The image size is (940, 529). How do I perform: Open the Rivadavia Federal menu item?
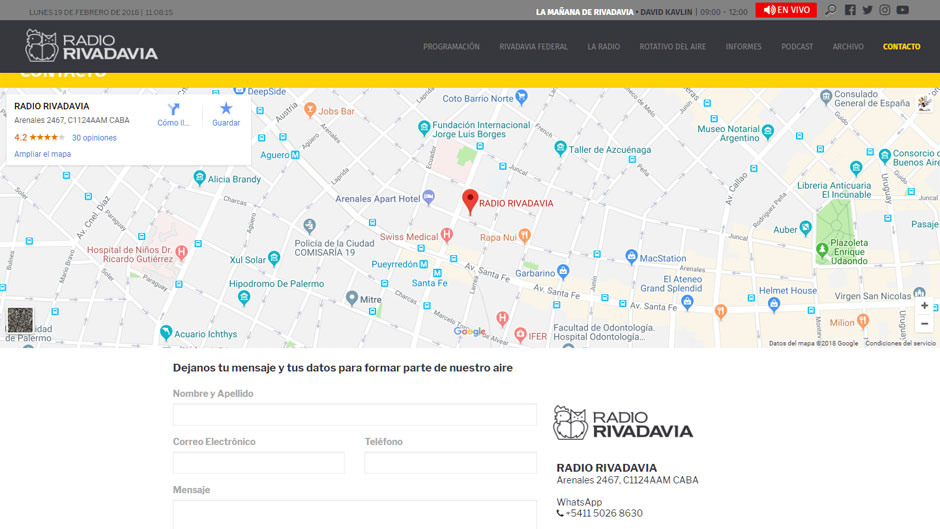click(534, 47)
